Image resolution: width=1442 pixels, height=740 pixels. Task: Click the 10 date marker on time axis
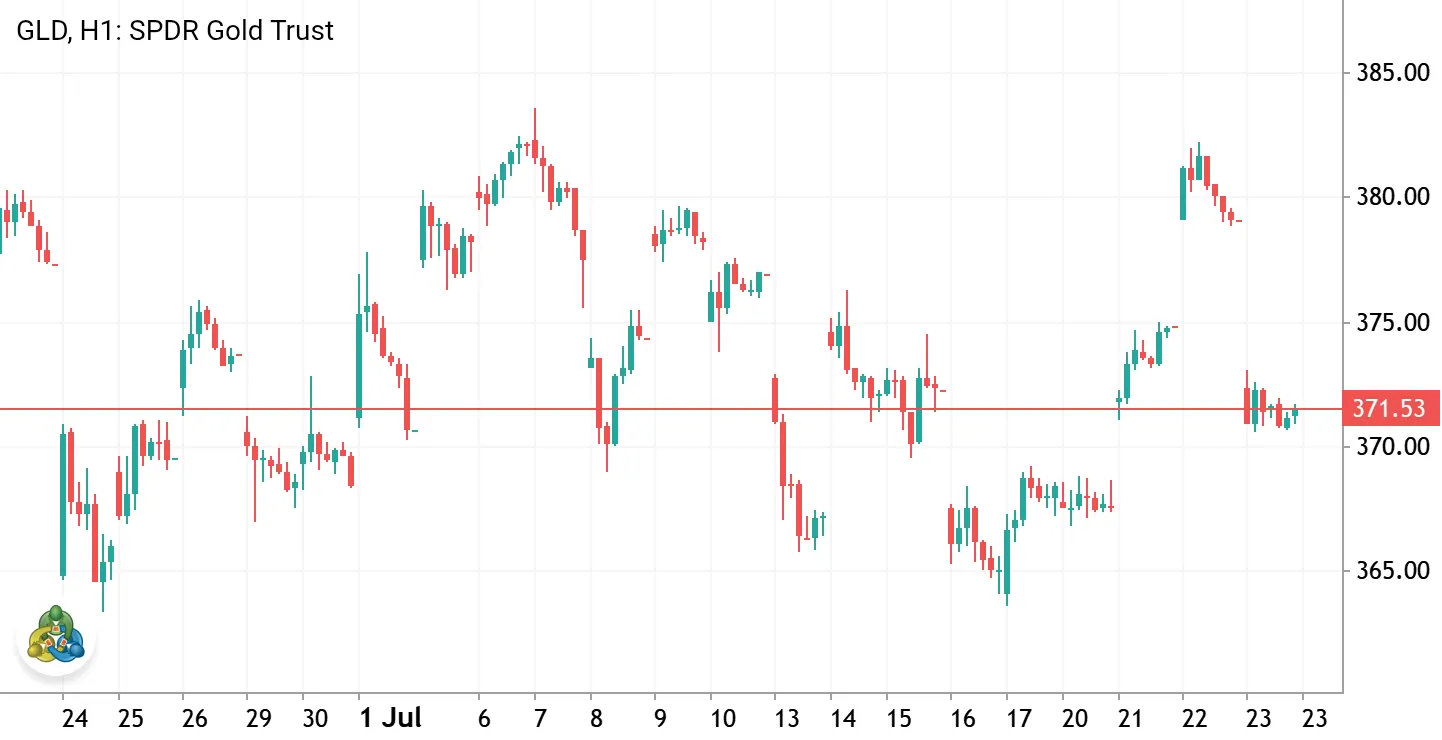[x=723, y=718]
